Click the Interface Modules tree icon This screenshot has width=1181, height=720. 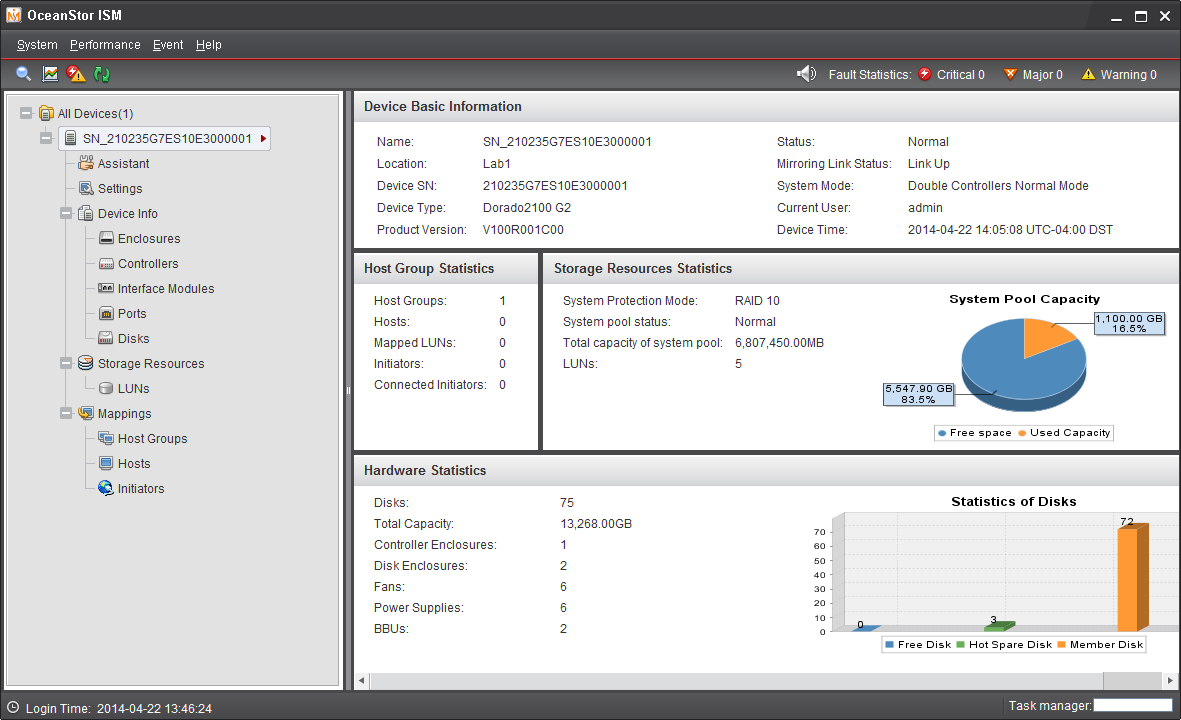coord(106,288)
